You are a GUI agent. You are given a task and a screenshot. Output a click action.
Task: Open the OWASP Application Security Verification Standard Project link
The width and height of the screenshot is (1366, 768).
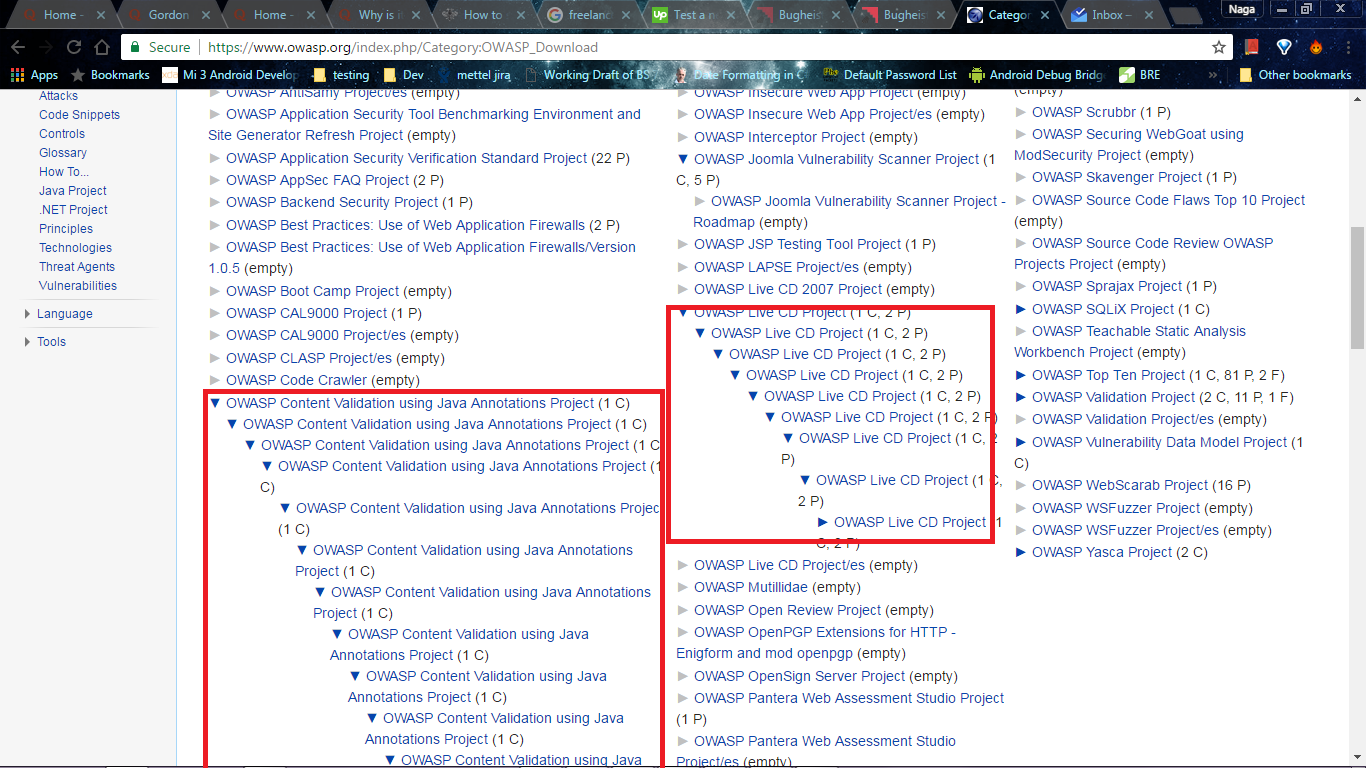[x=407, y=158]
